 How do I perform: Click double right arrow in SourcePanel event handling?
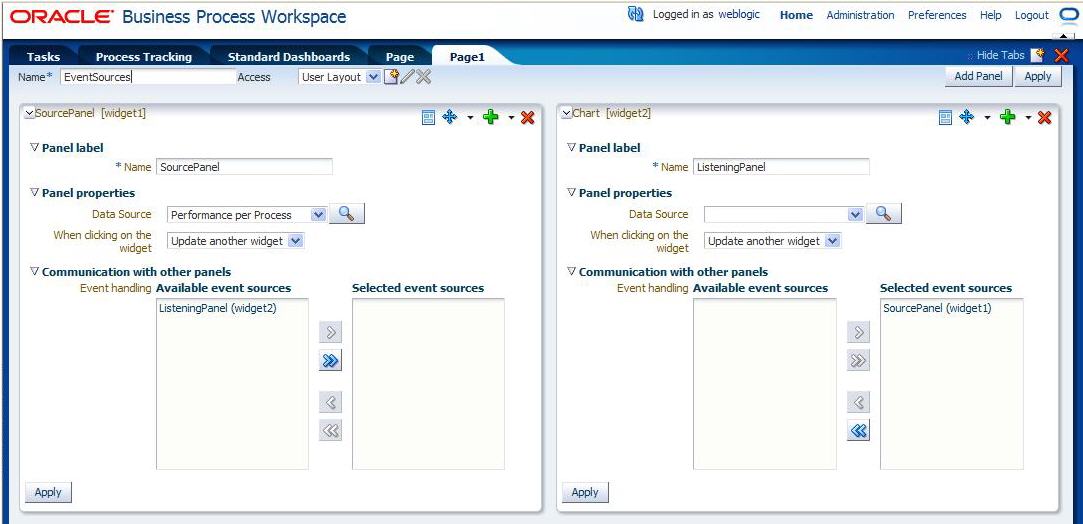[x=331, y=360]
